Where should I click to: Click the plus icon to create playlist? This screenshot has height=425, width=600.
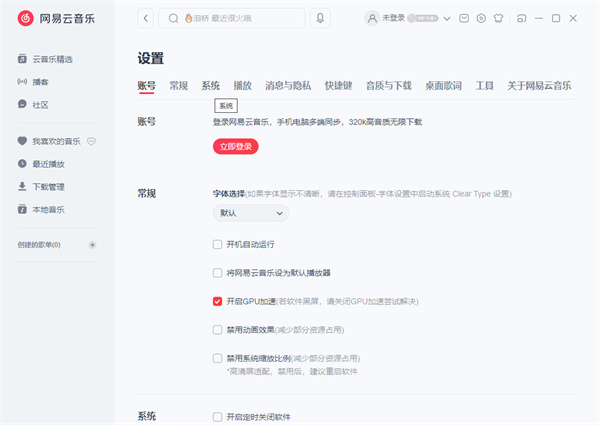92,245
